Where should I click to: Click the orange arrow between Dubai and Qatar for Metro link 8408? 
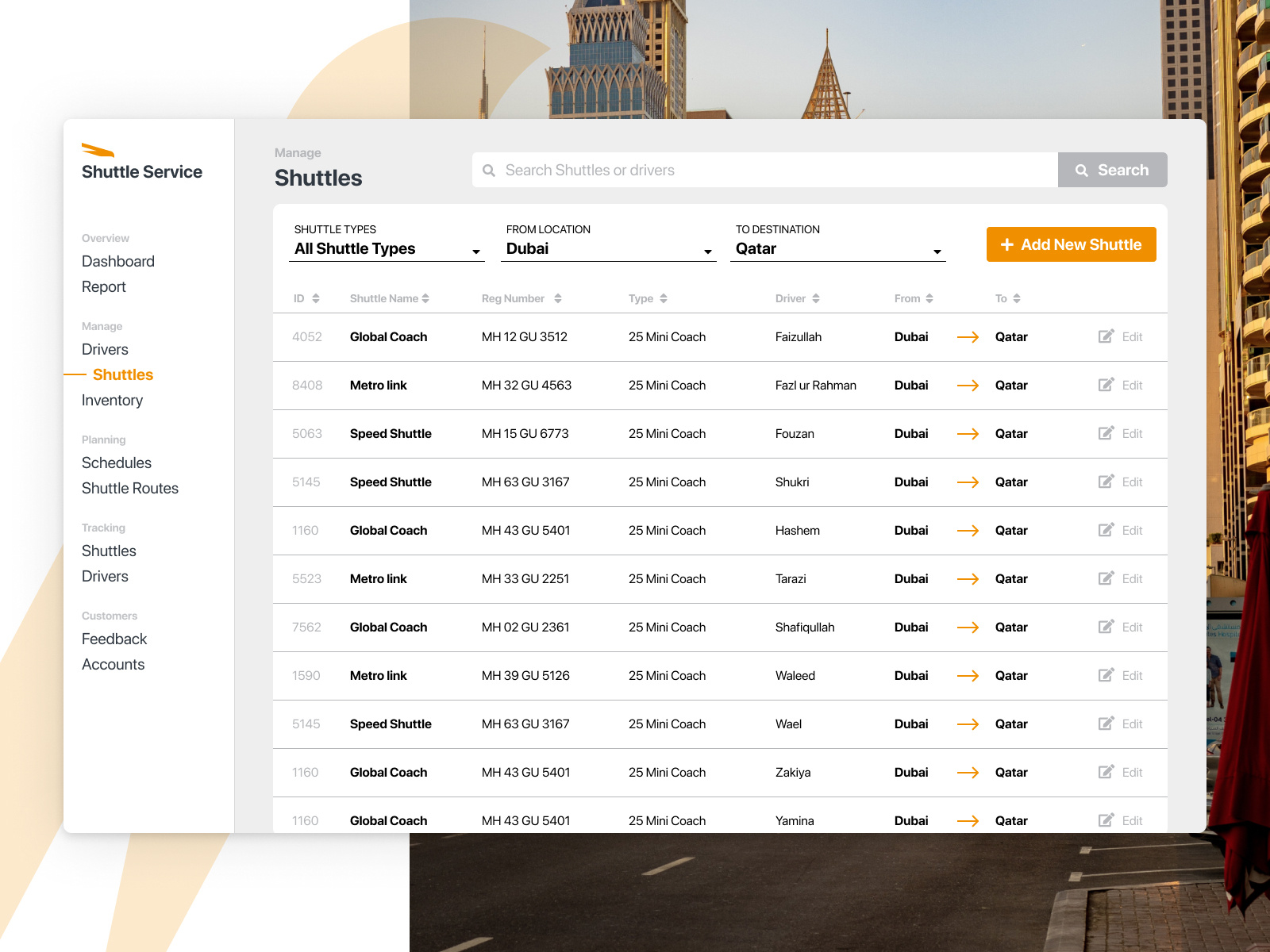968,386
